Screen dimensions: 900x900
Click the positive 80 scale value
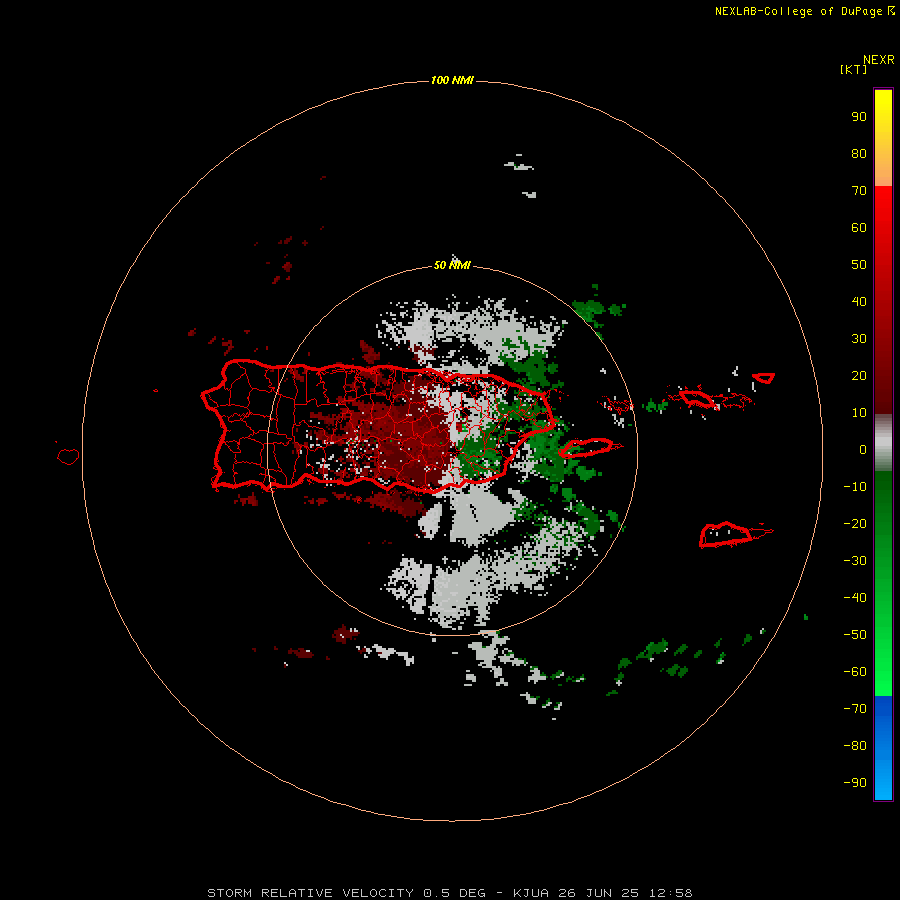click(859, 154)
